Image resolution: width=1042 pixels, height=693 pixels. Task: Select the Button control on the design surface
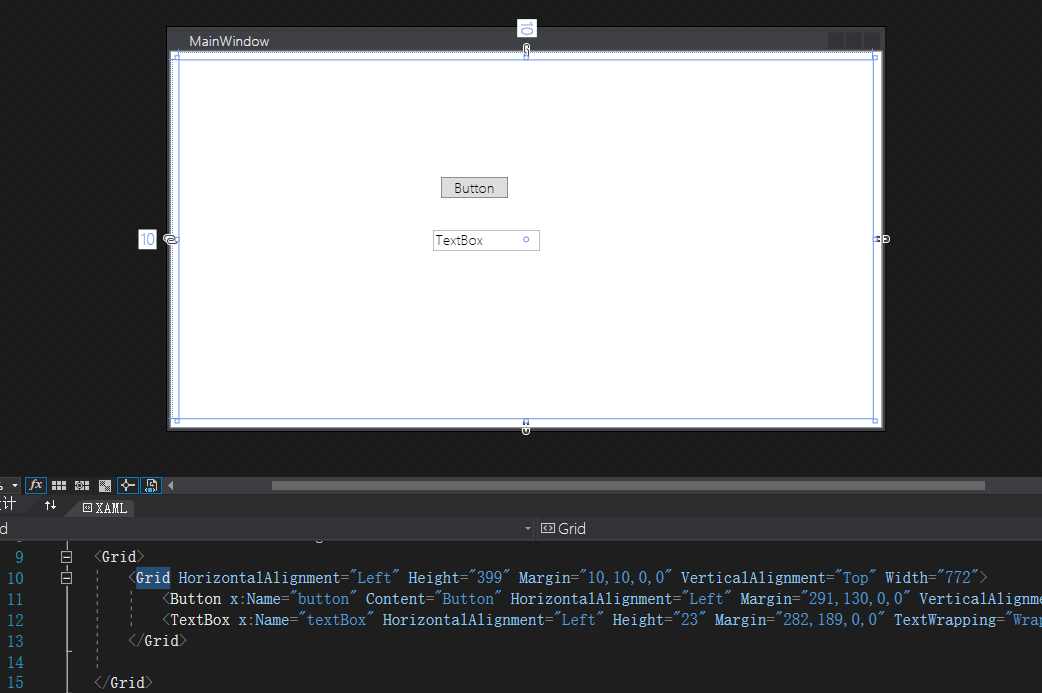point(474,187)
